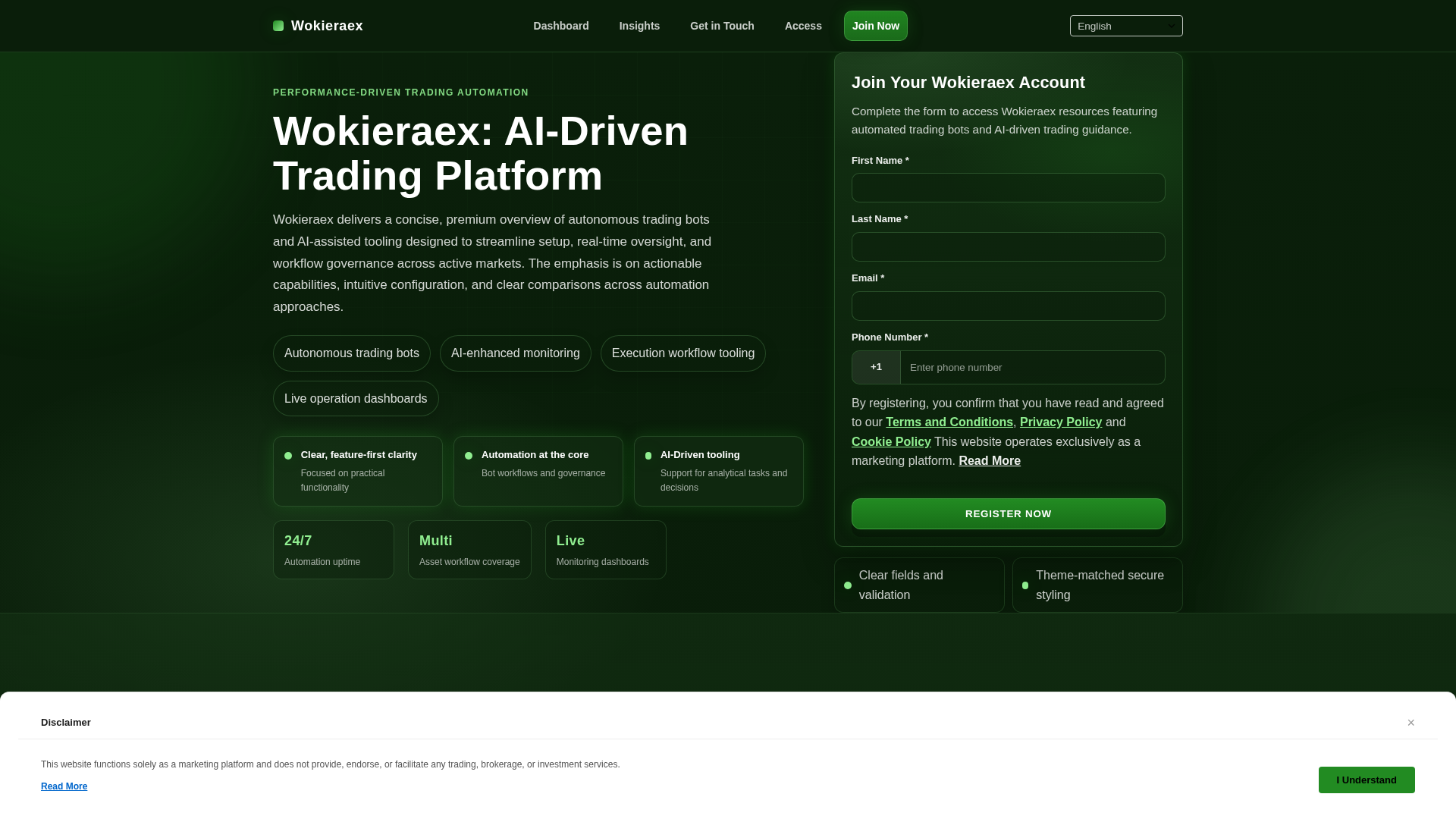1456x819 pixels.
Task: Click the AI-Driven tooling card
Action: [x=719, y=472]
